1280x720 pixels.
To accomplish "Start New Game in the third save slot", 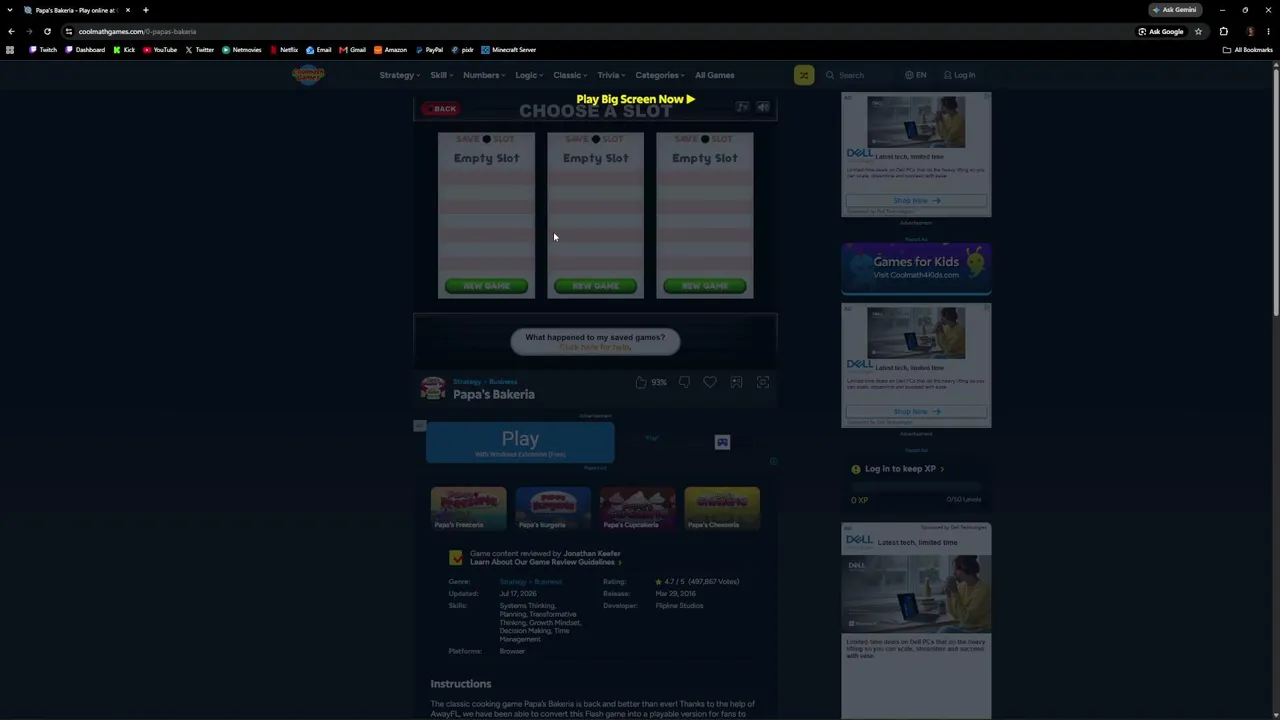I will 705,286.
